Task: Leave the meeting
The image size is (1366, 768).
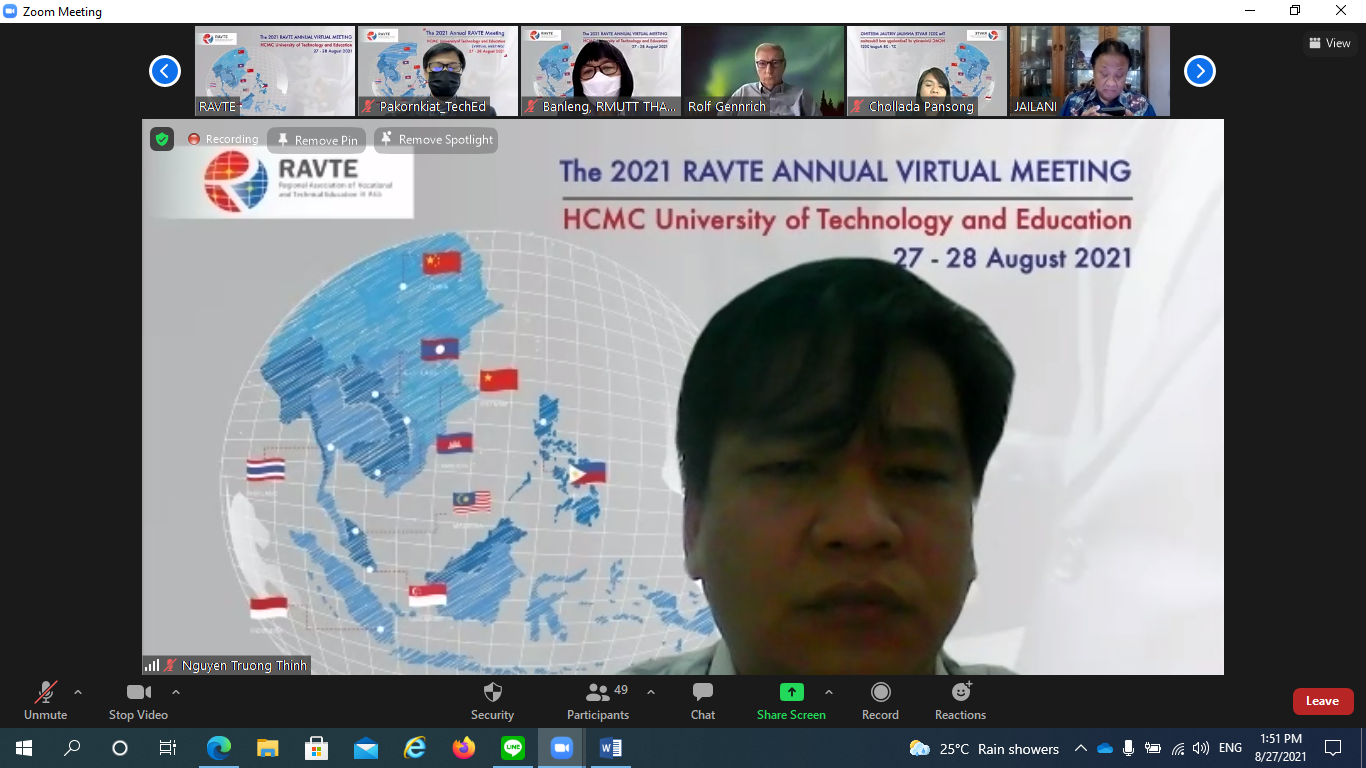Action: coord(1322,701)
